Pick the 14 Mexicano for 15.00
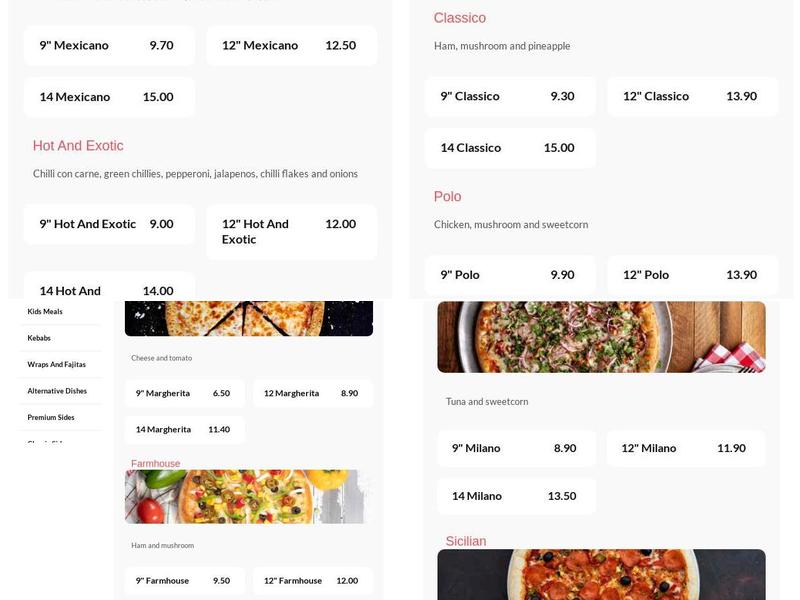The image size is (800, 600). pos(109,97)
